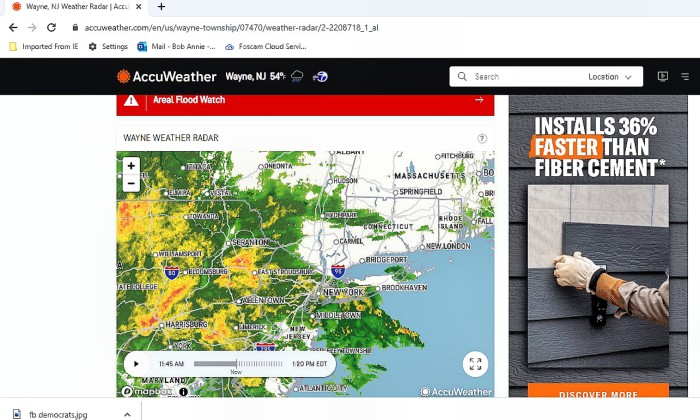Click Discover More ad button
The height and width of the screenshot is (420, 700).
[598, 391]
